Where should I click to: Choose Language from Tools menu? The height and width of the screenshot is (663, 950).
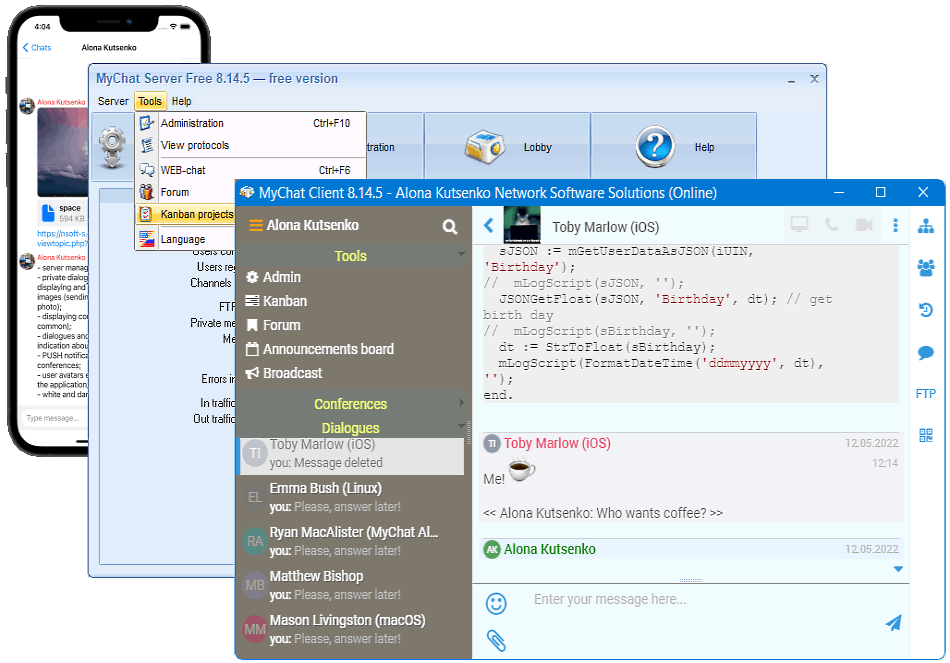coord(185,239)
